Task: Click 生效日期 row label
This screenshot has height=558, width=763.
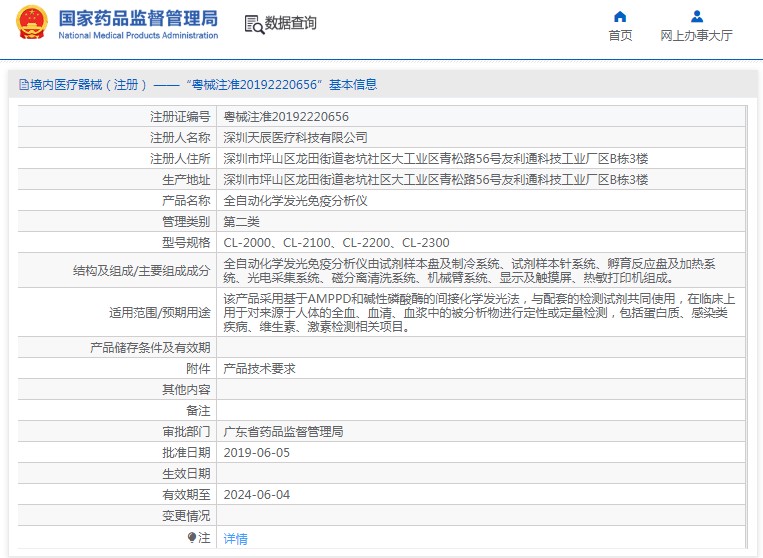Action: tap(186, 474)
